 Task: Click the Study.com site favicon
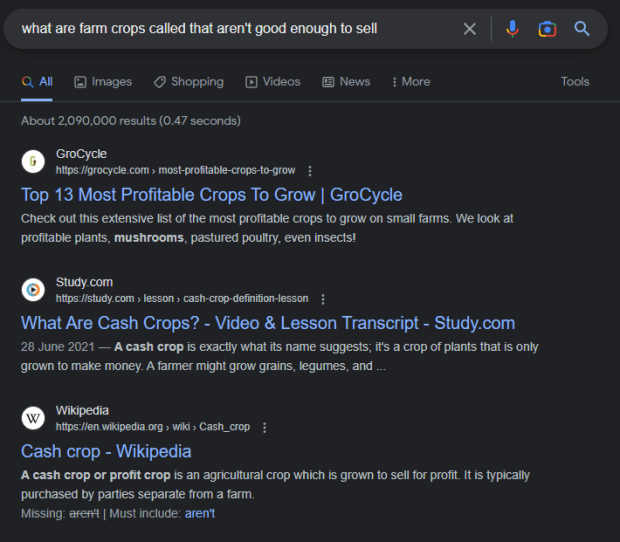pyautogui.click(x=34, y=290)
